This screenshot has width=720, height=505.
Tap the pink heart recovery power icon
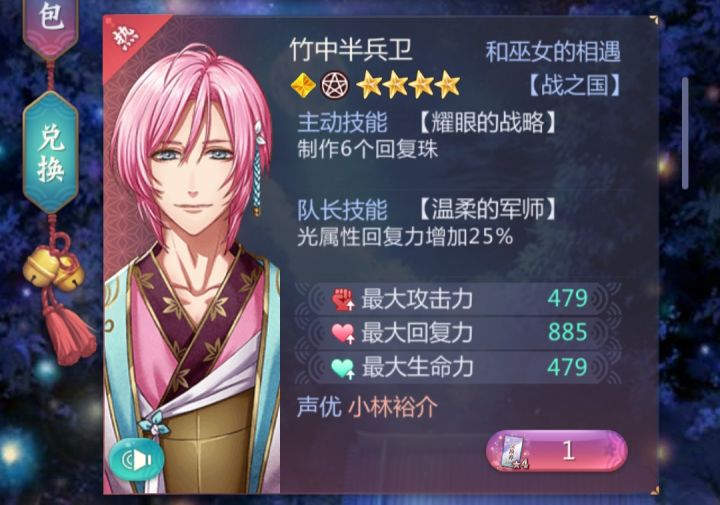click(343, 333)
